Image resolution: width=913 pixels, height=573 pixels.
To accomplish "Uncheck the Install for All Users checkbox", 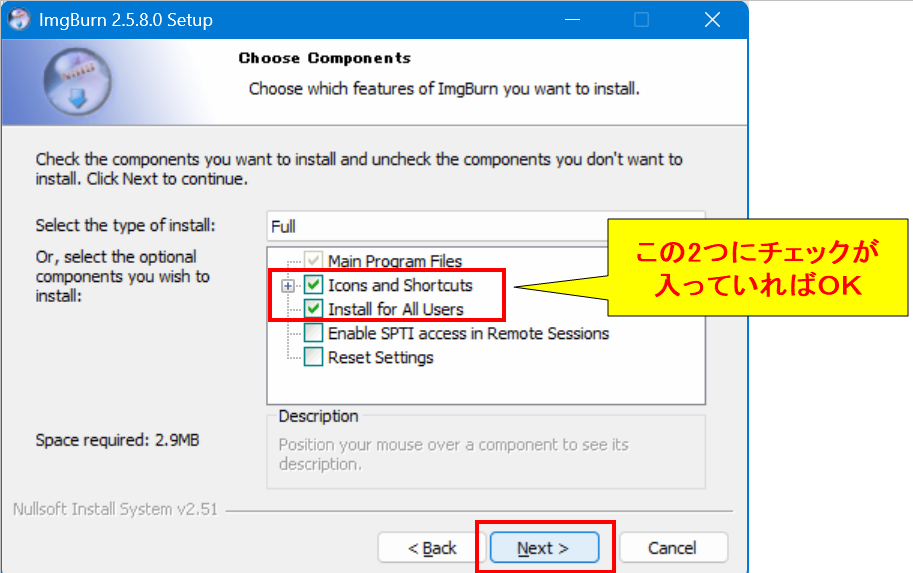I will pyautogui.click(x=314, y=309).
